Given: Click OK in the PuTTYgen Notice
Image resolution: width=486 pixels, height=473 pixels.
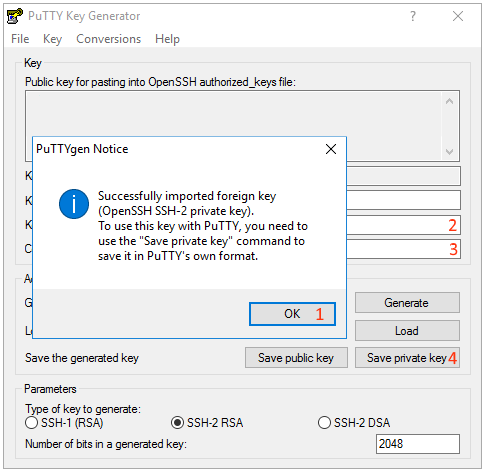Looking at the screenshot, I should coord(292,314).
